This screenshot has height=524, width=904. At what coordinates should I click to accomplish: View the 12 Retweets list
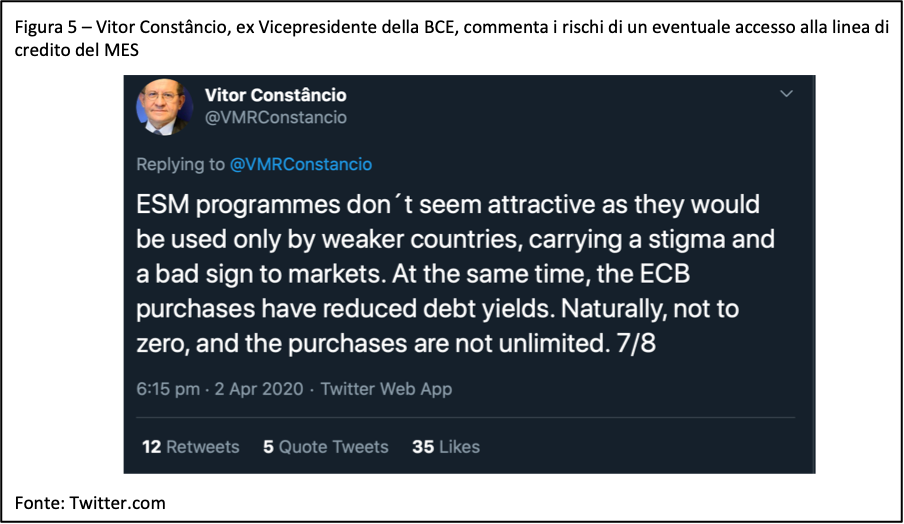(x=190, y=447)
